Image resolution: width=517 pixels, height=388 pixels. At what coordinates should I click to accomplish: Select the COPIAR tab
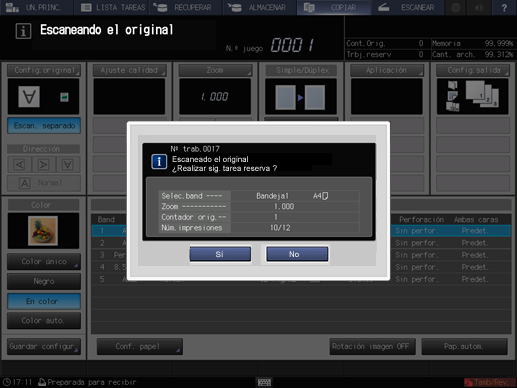[x=334, y=7]
